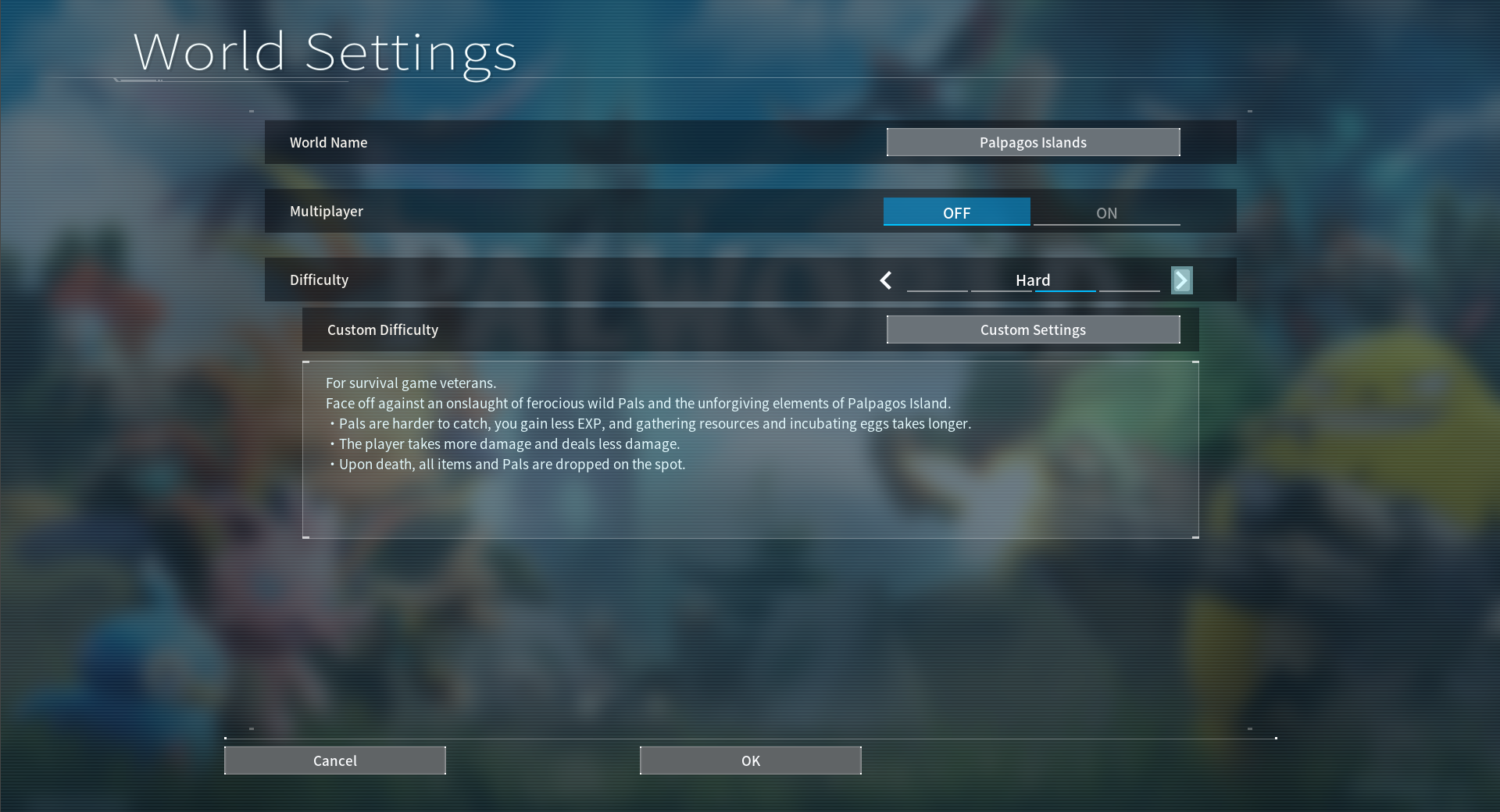1500x812 pixels.
Task: Click the last difficulty tick mark
Action: (x=1129, y=290)
